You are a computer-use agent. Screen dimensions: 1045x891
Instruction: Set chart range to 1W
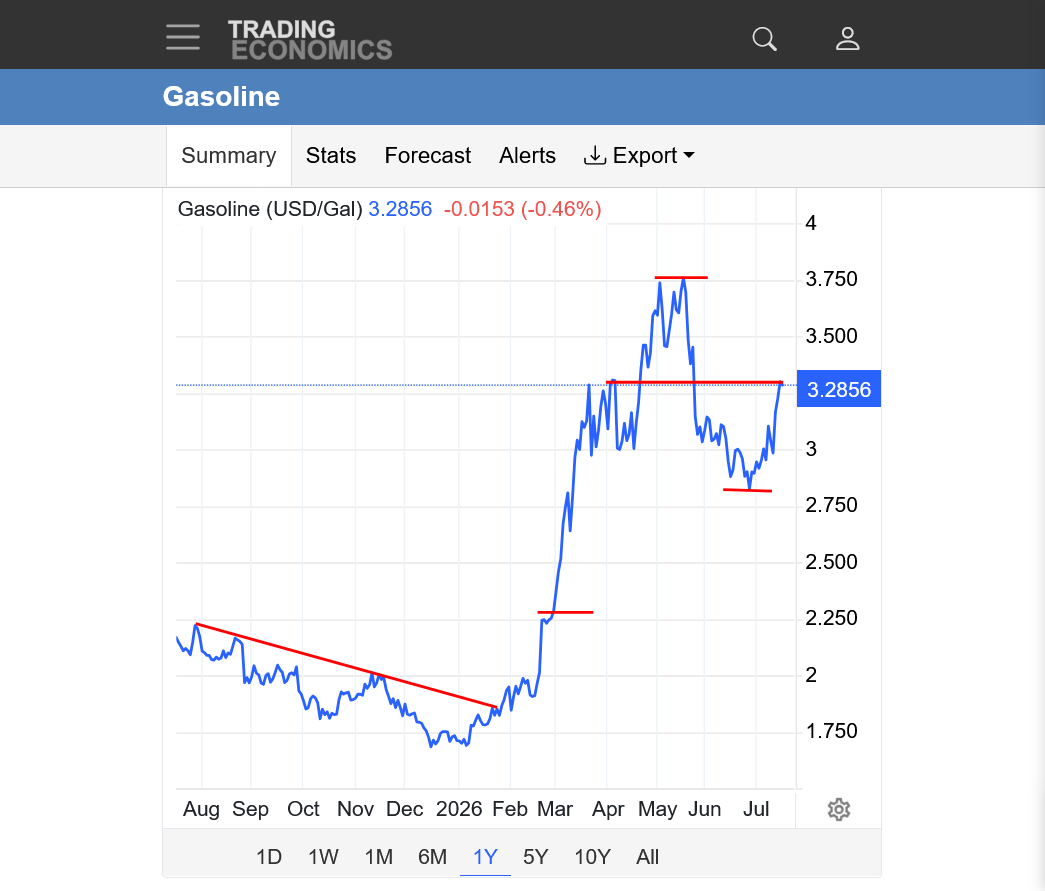point(323,856)
